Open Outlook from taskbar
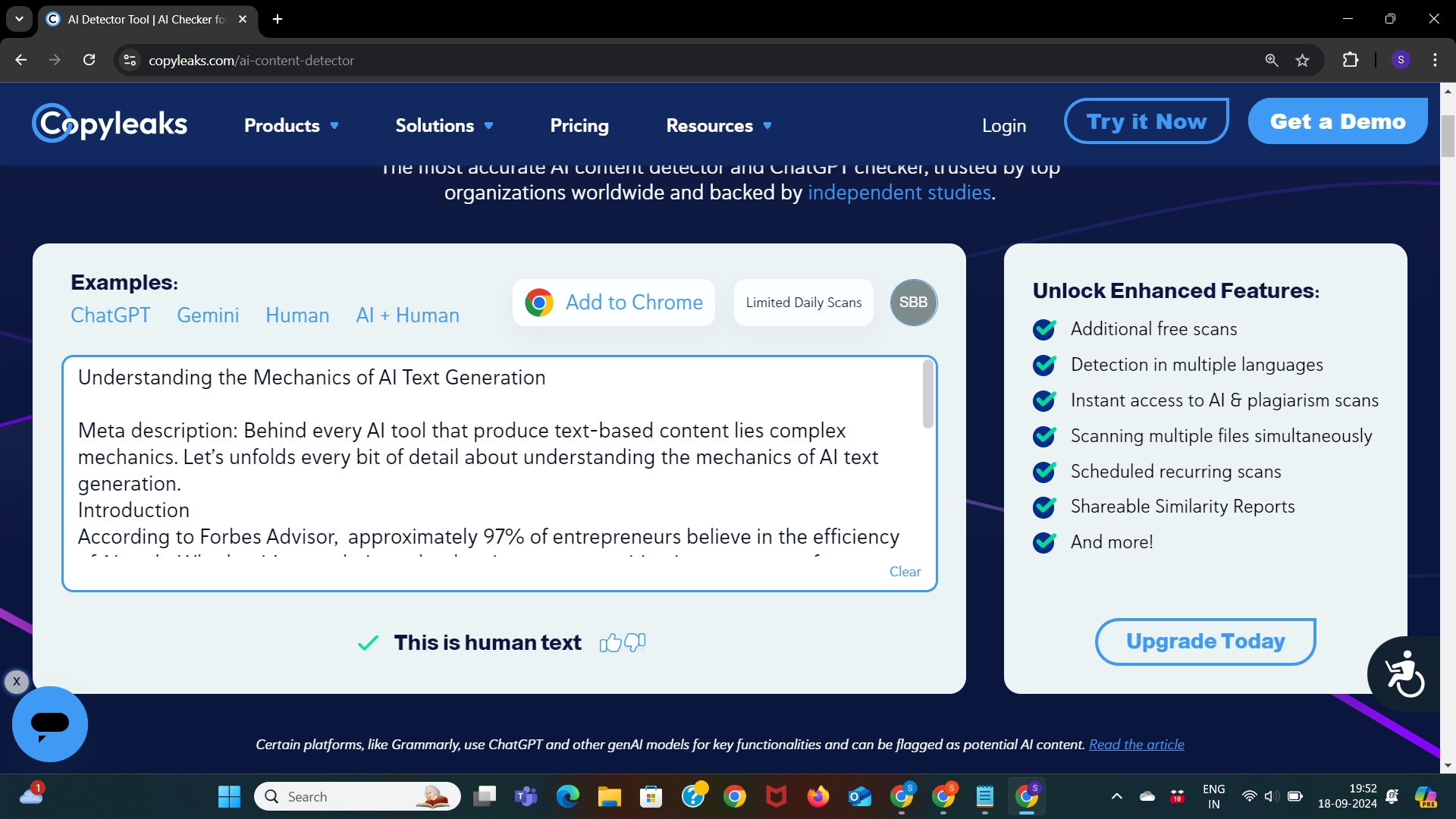Viewport: 1456px width, 819px height. pos(860,796)
